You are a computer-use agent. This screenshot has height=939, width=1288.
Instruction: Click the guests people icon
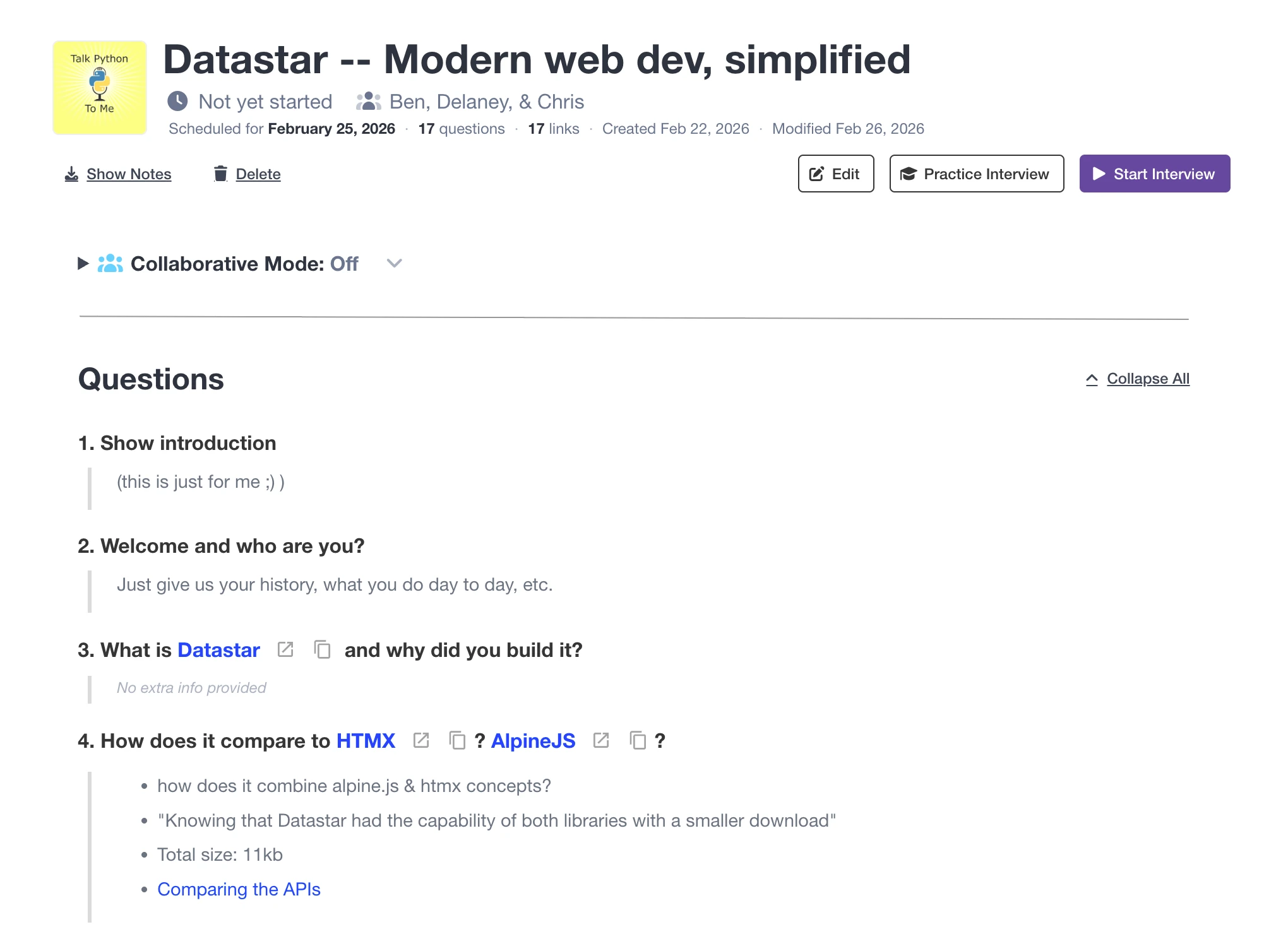(368, 101)
